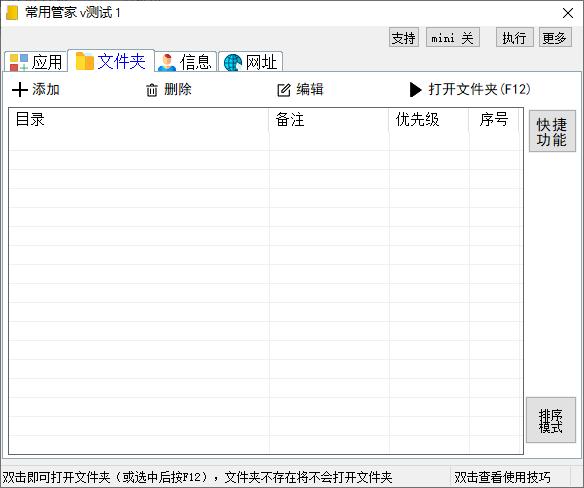Toggle the mini 关 button
The height and width of the screenshot is (488, 584).
(453, 37)
